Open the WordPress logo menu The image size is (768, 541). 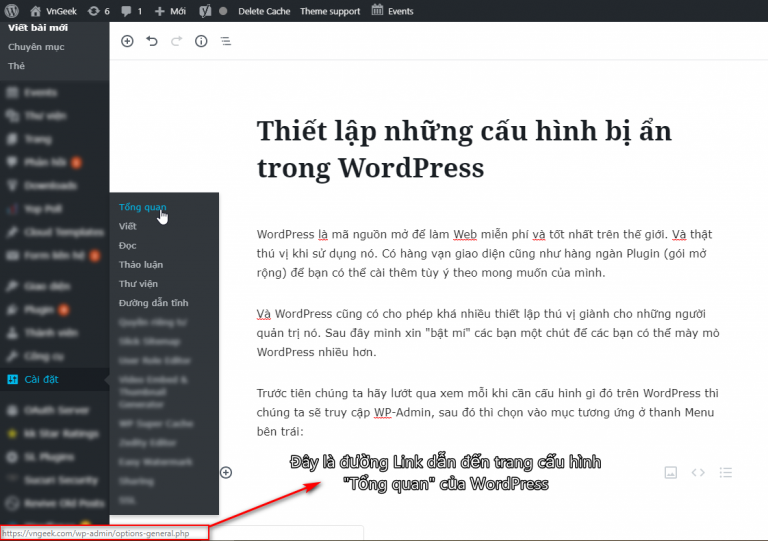[12, 11]
